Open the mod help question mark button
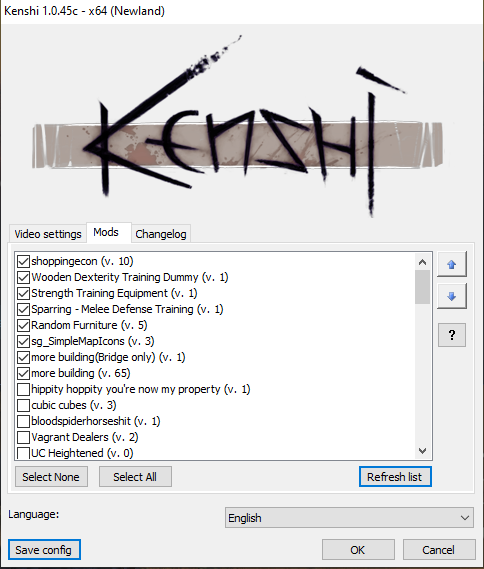The image size is (484, 569). (x=452, y=335)
